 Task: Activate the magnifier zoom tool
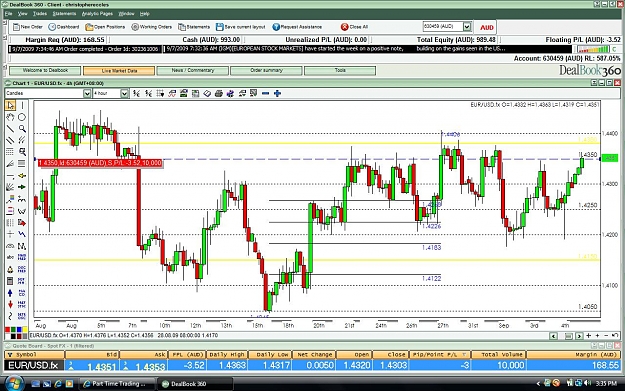[x=22, y=129]
